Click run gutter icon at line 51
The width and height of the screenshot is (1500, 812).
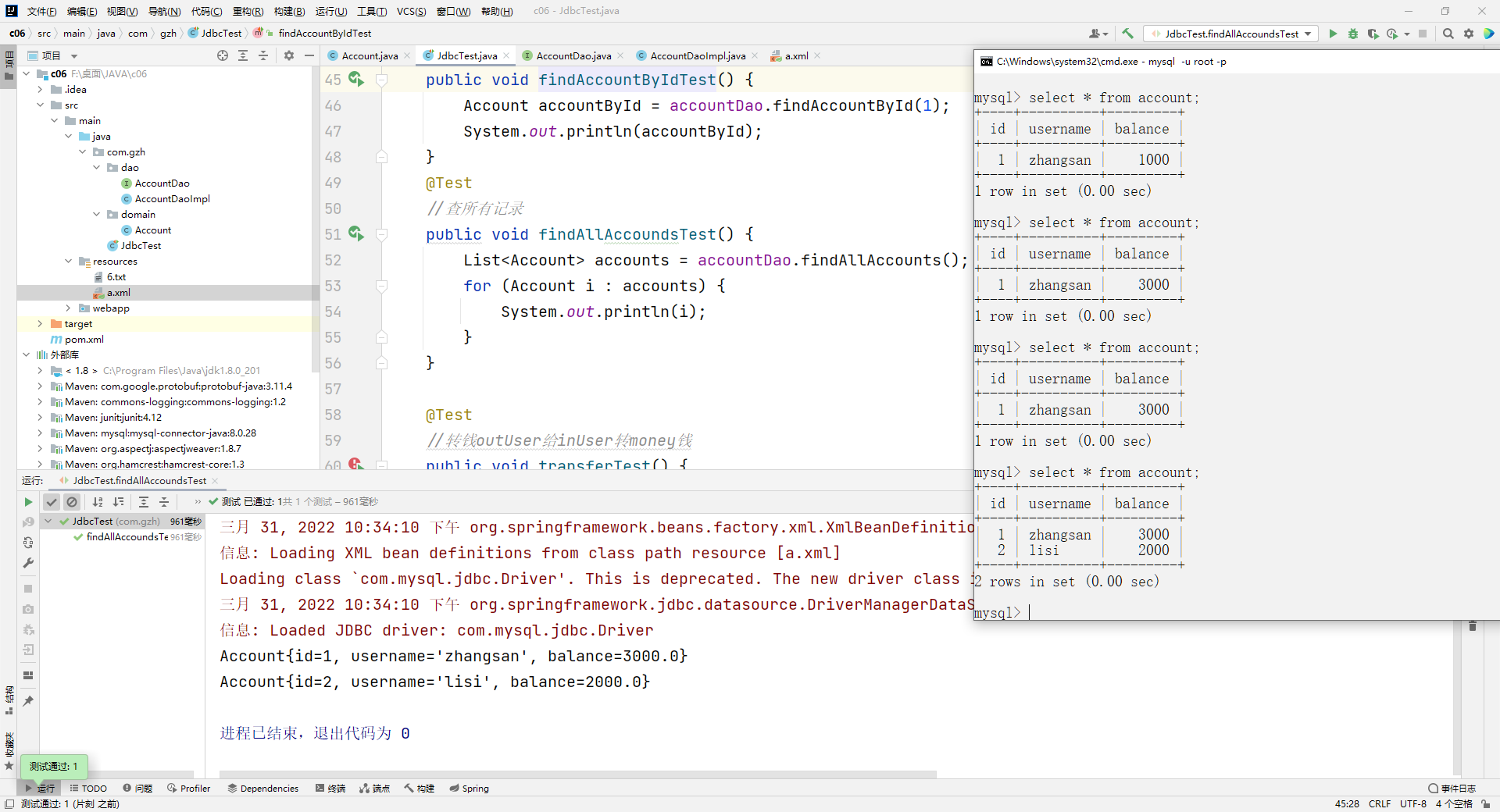pos(356,233)
